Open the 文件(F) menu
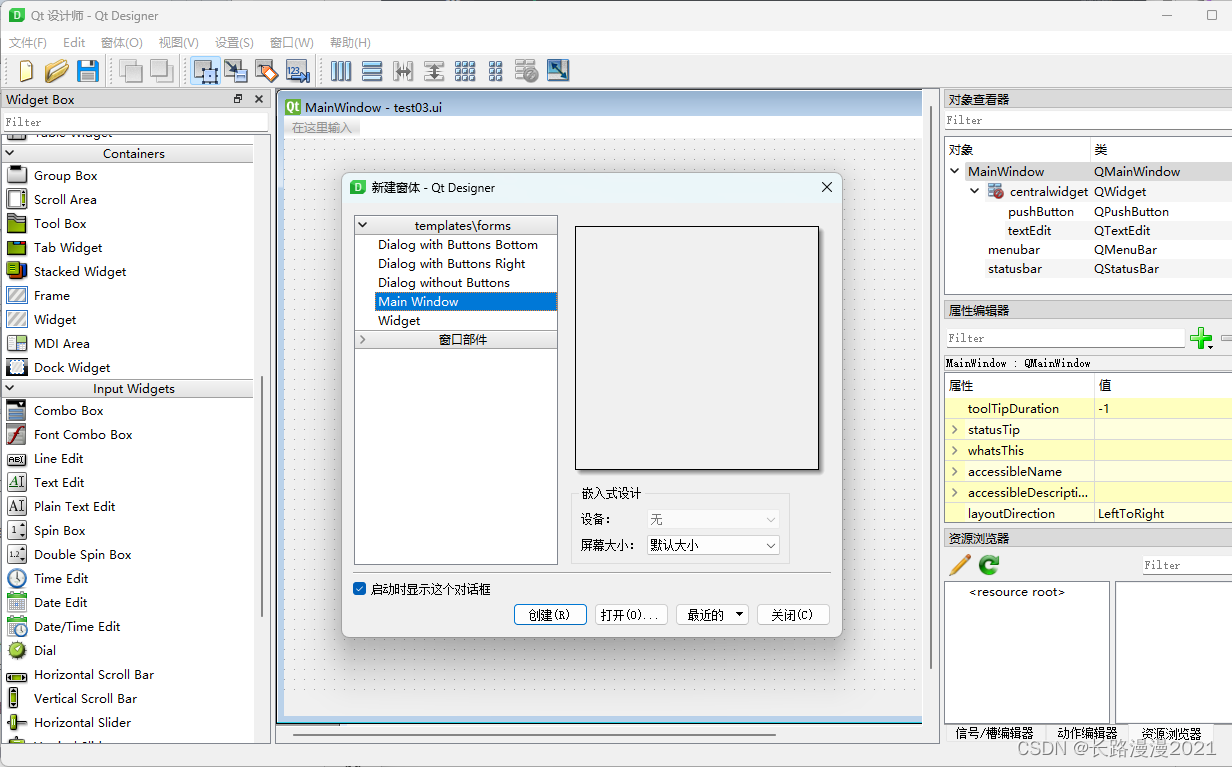The image size is (1232, 767). coord(28,43)
